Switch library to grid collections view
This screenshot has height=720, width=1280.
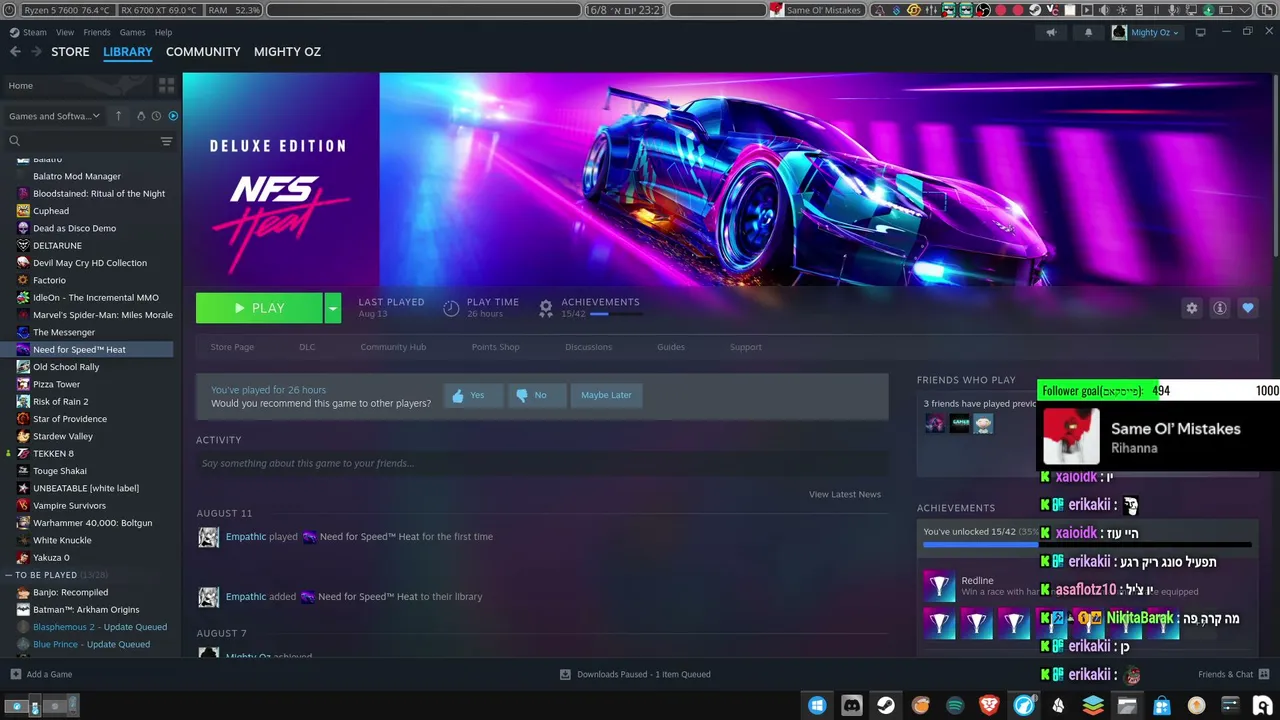coord(166,86)
